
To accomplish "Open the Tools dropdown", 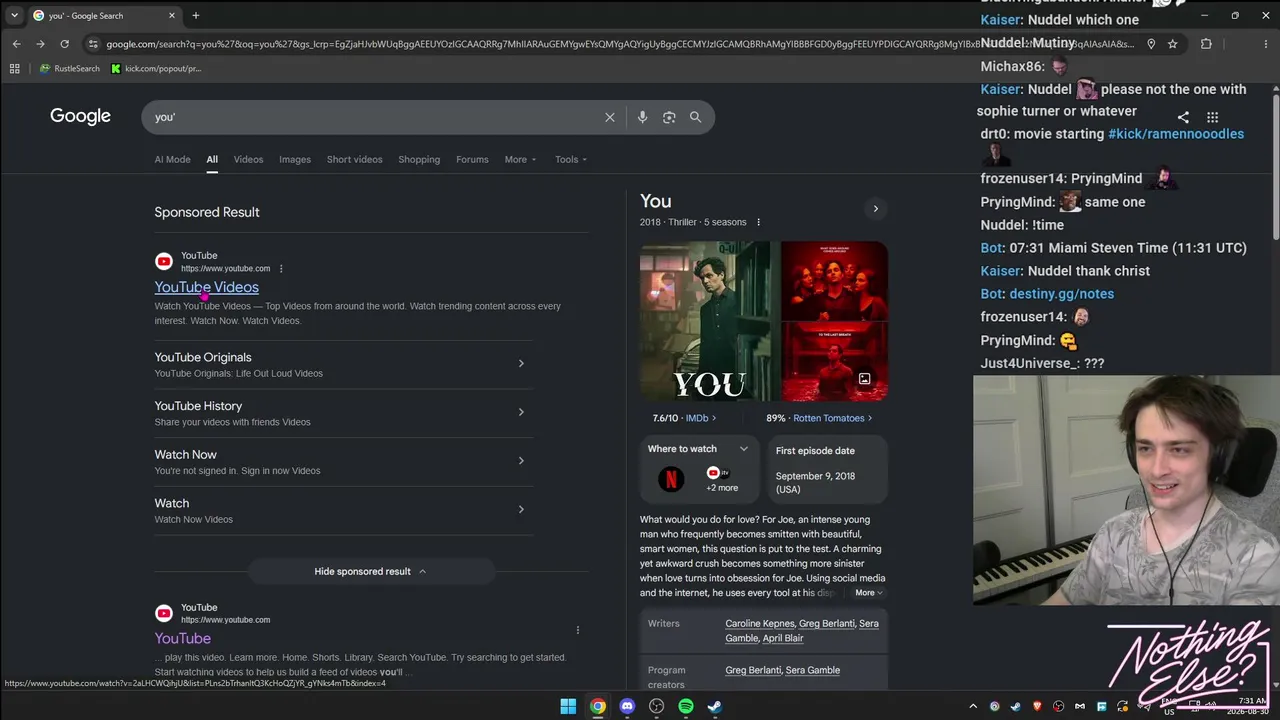I will click(x=571, y=159).
